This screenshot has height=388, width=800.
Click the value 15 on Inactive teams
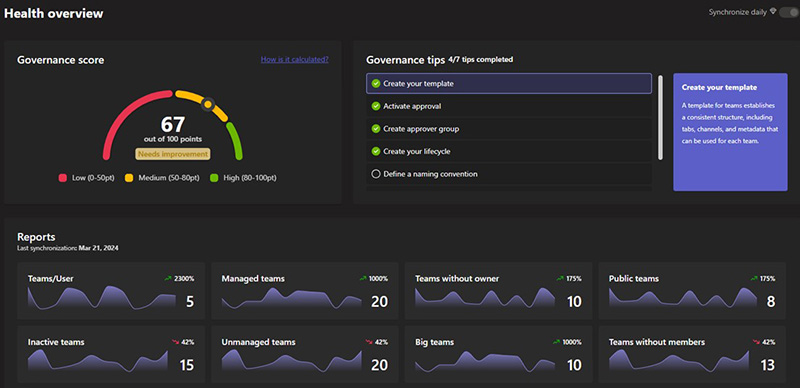tap(186, 366)
